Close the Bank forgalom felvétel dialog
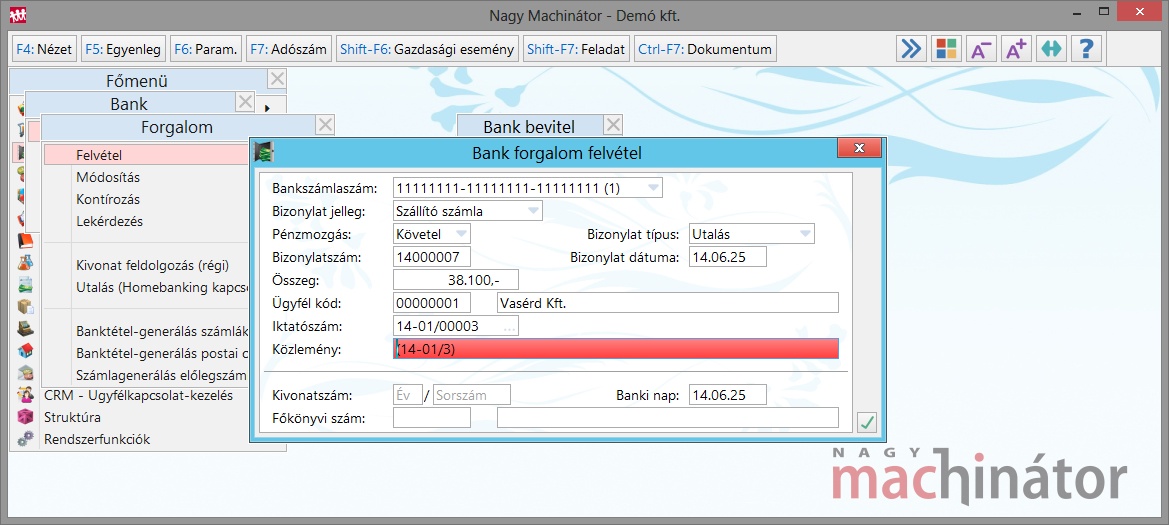Image resolution: width=1169 pixels, height=525 pixels. coord(860,148)
